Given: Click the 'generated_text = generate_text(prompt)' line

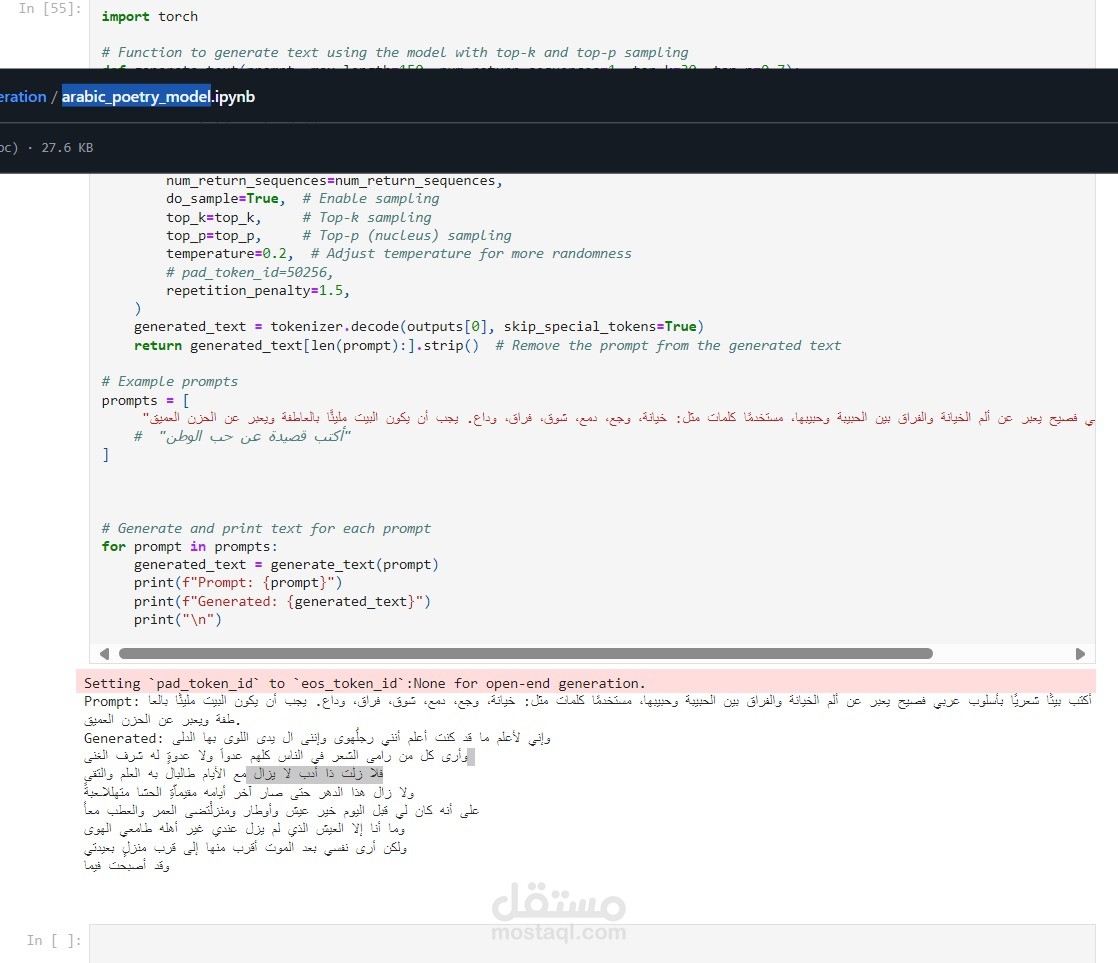Looking at the screenshot, I should pos(286,565).
